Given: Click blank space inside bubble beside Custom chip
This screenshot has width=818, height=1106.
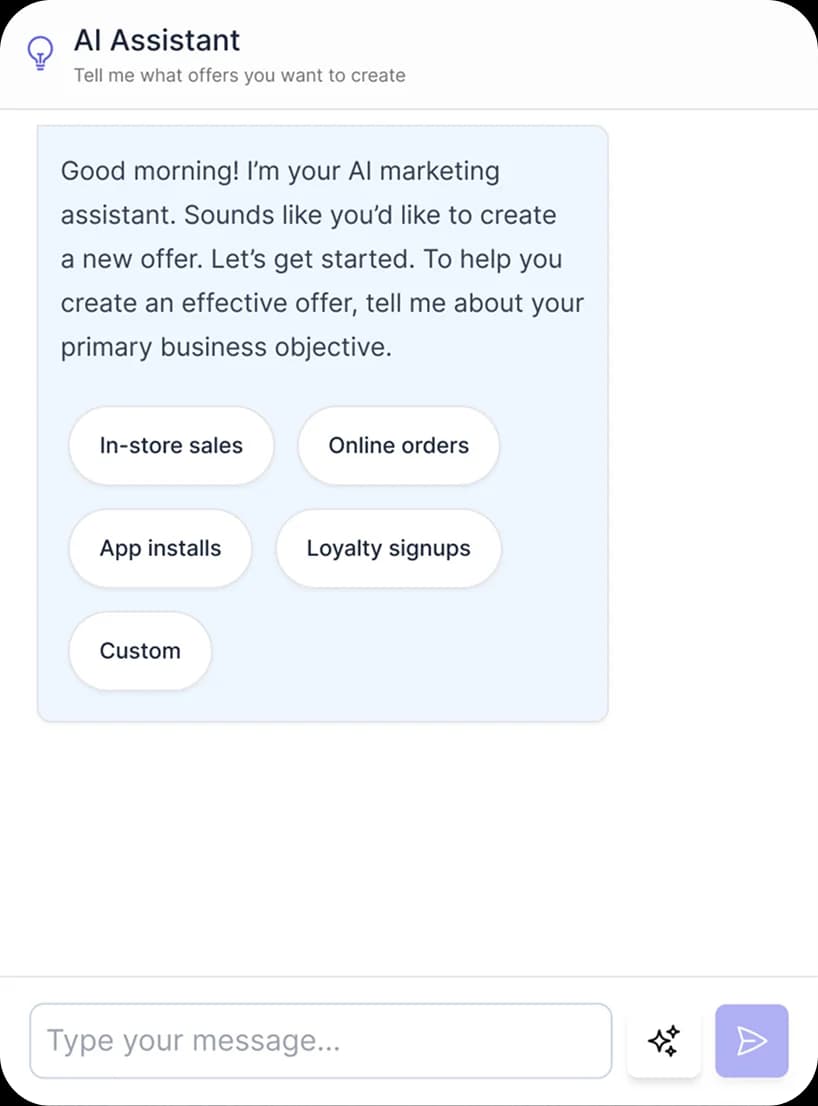Looking at the screenshot, I should [409, 650].
